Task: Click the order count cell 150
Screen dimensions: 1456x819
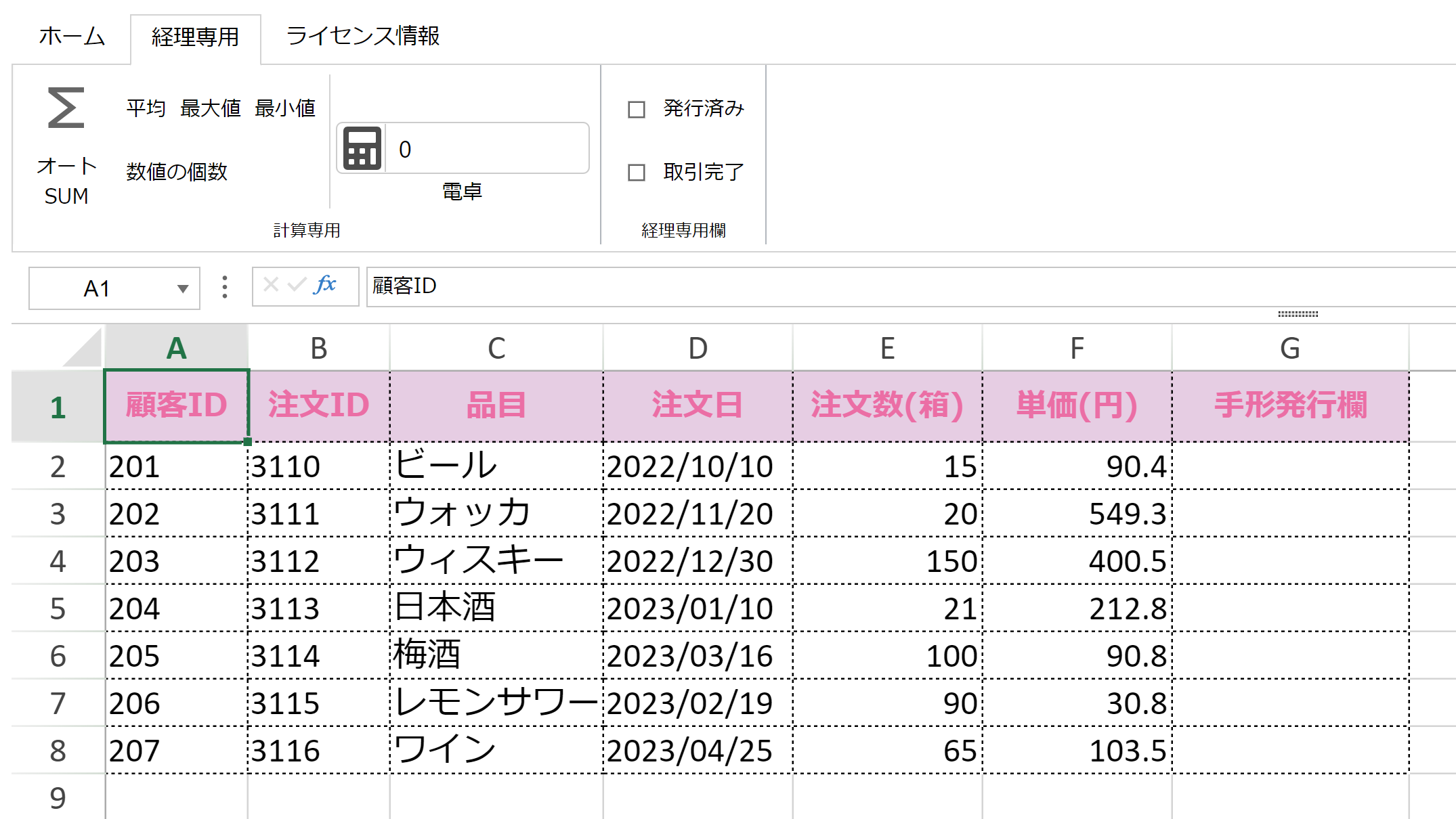Action: [x=888, y=561]
